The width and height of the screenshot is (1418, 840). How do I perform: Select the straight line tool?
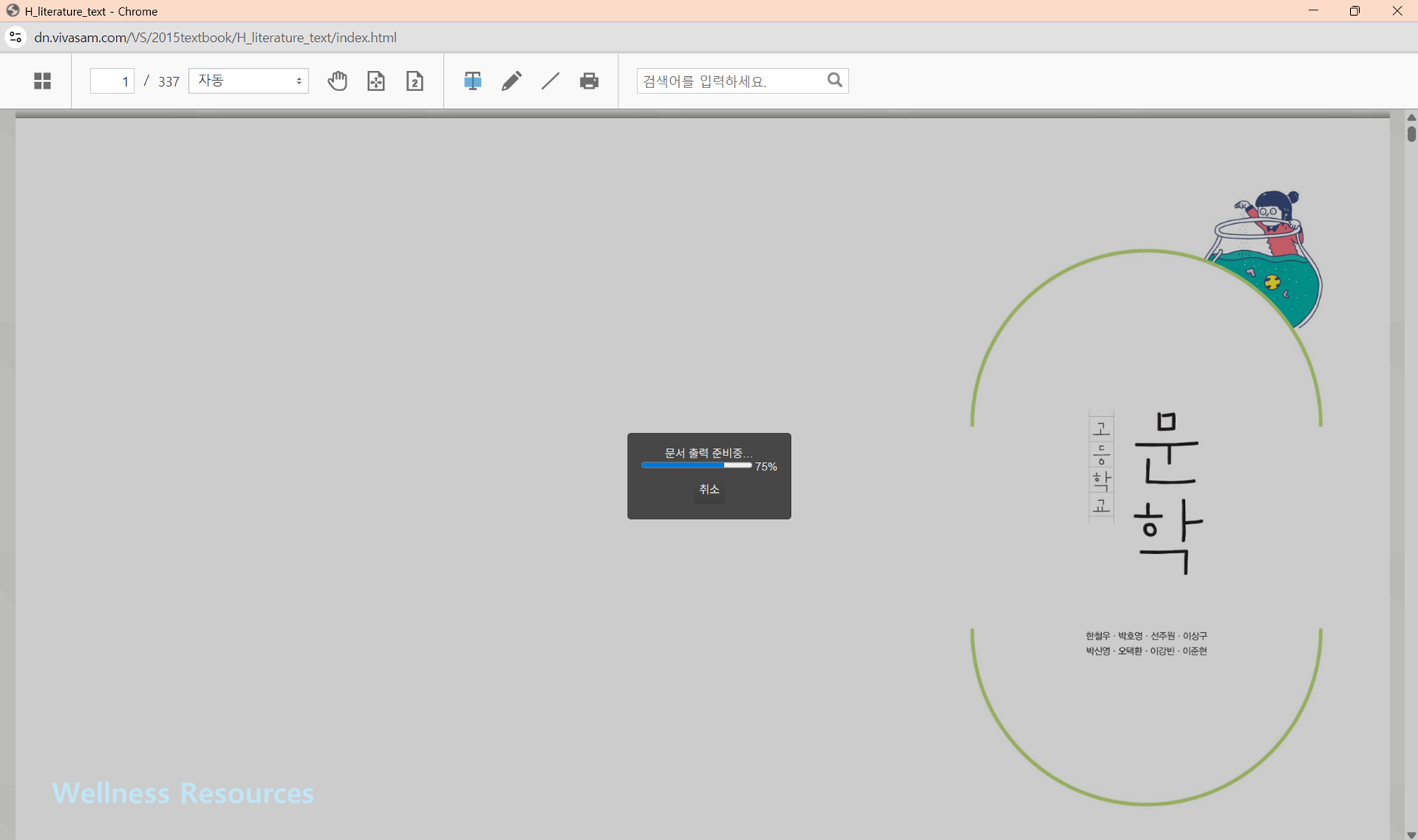pyautogui.click(x=550, y=81)
